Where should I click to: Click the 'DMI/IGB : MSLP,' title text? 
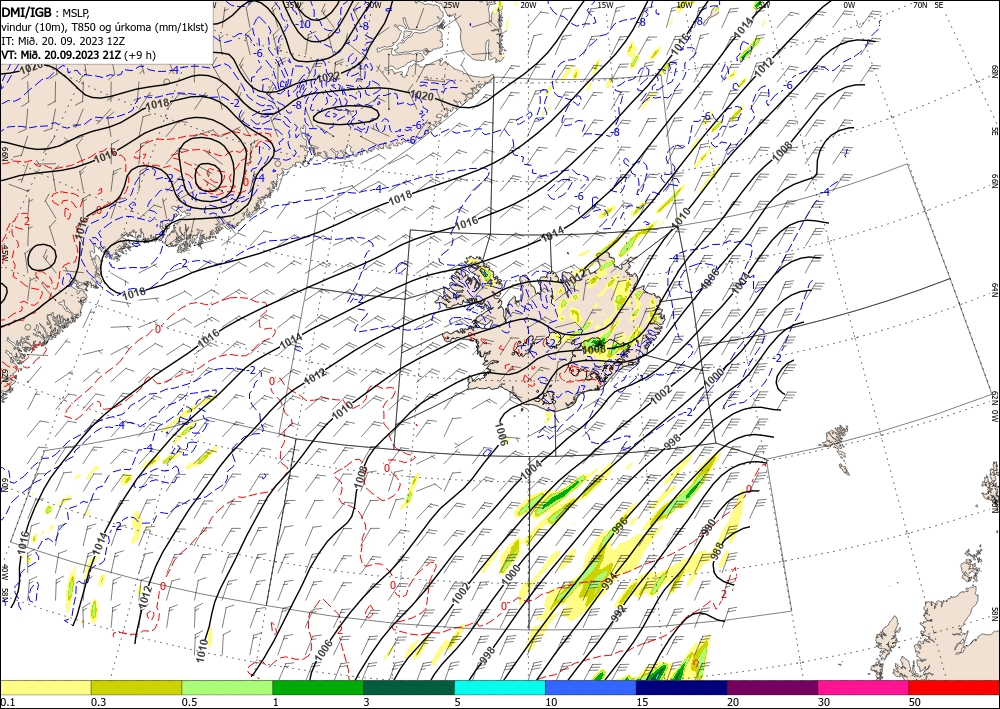click(46, 11)
